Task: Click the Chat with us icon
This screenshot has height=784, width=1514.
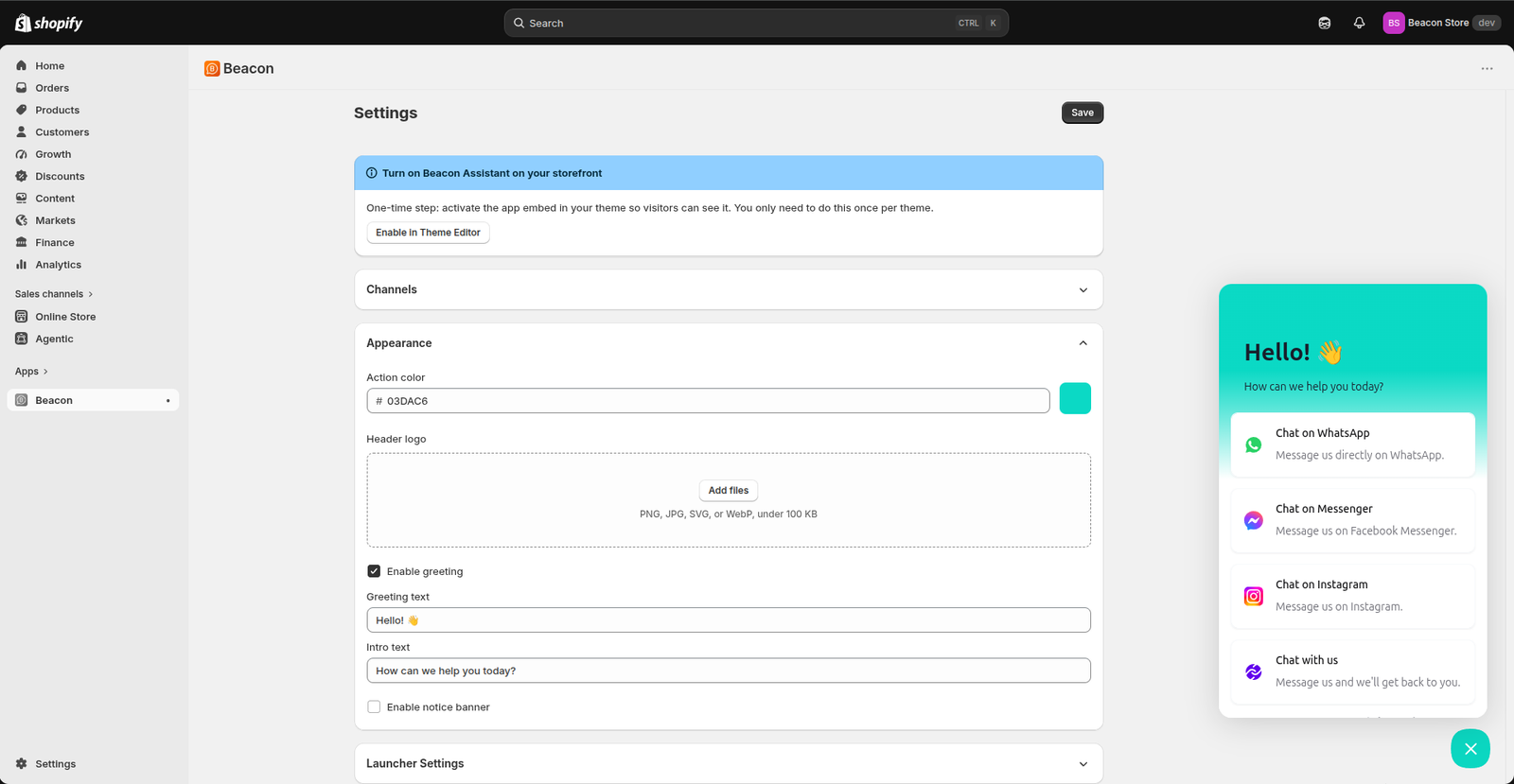Action: pyautogui.click(x=1253, y=671)
